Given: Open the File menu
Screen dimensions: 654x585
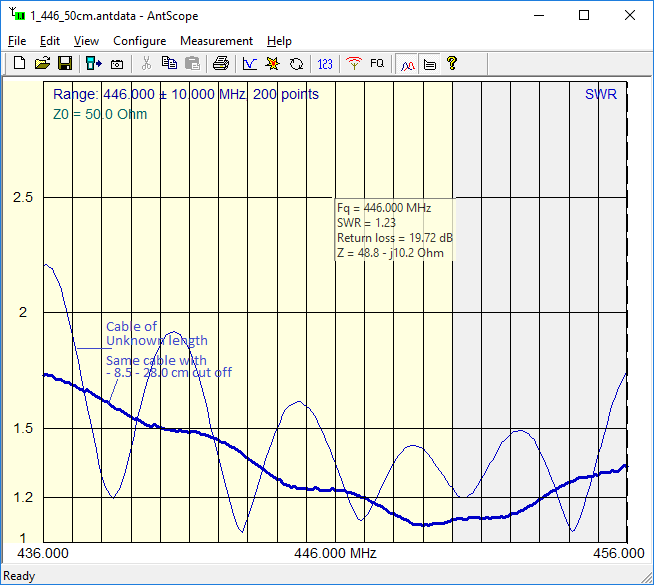Looking at the screenshot, I should (x=17, y=41).
